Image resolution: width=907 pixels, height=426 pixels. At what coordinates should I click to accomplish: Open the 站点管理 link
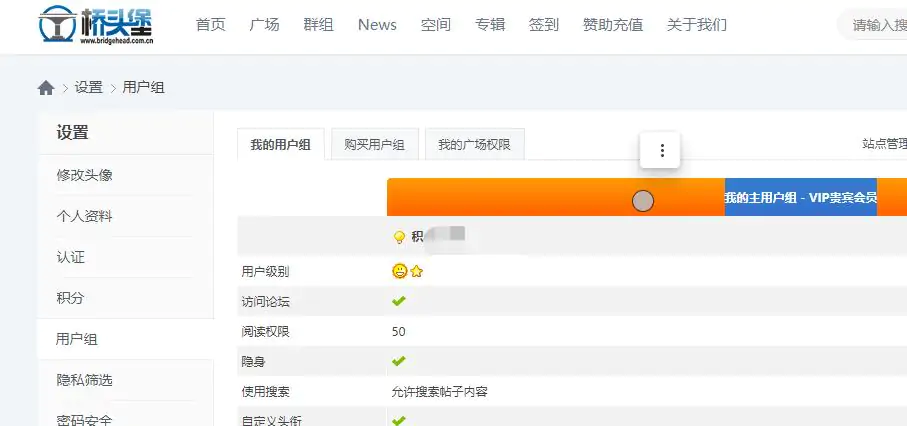[x=884, y=144]
